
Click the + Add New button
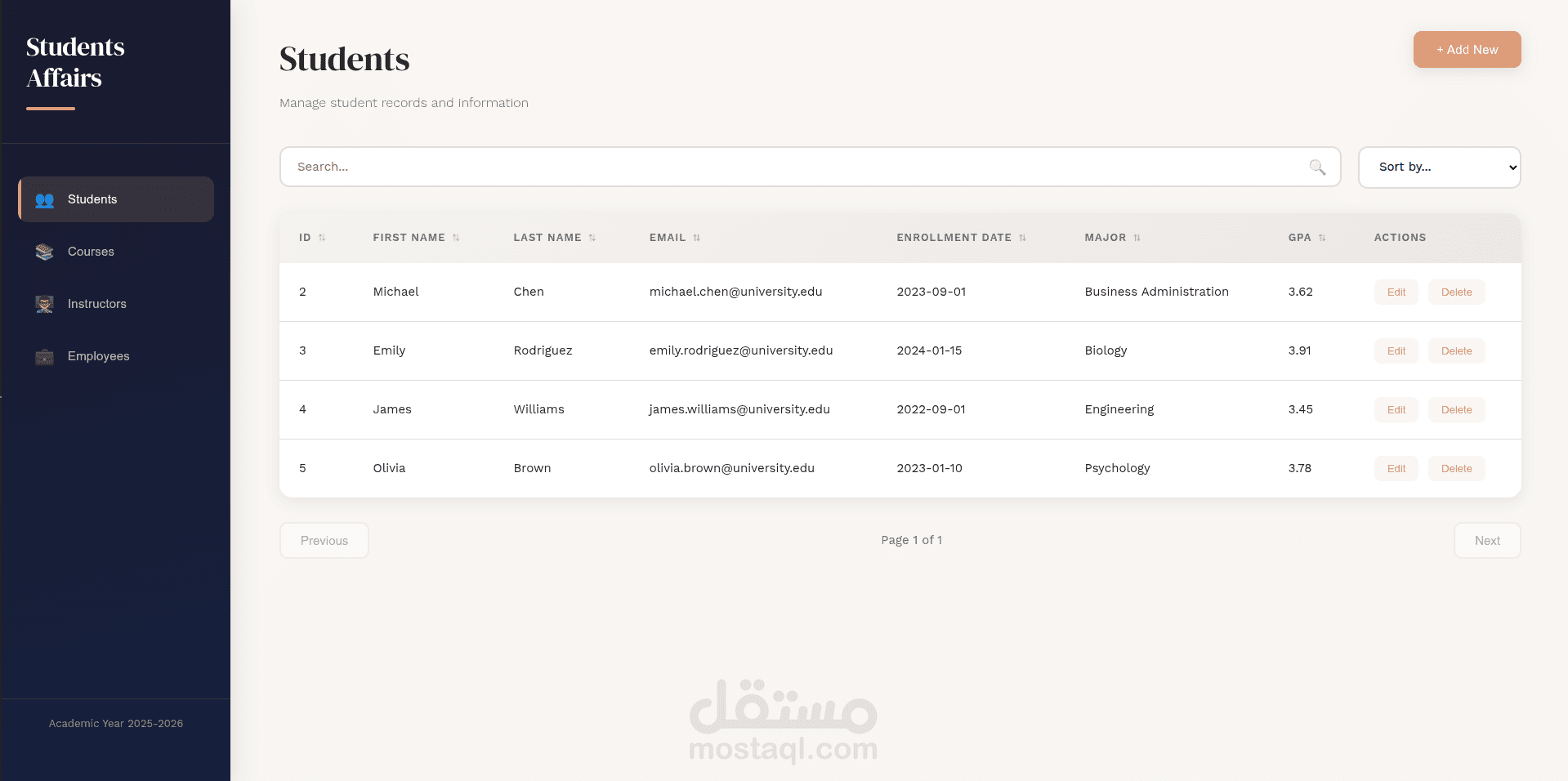tap(1467, 49)
